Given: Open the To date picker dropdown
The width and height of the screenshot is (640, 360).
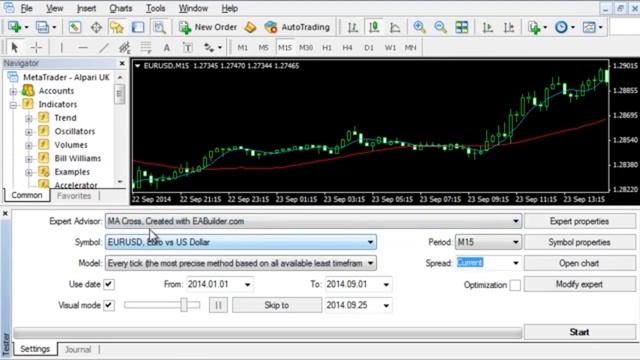Looking at the screenshot, I should [386, 284].
